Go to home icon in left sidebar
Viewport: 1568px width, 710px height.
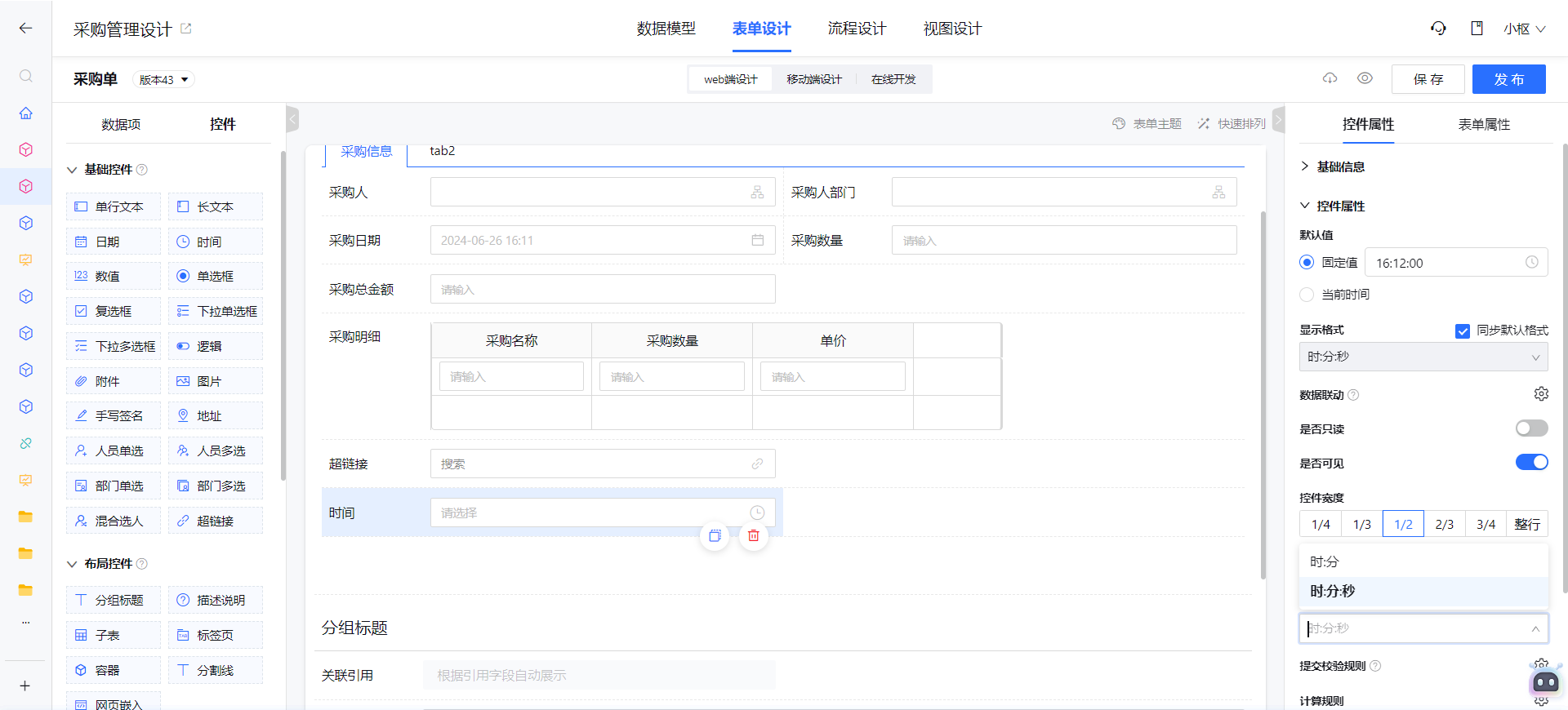pyautogui.click(x=26, y=113)
